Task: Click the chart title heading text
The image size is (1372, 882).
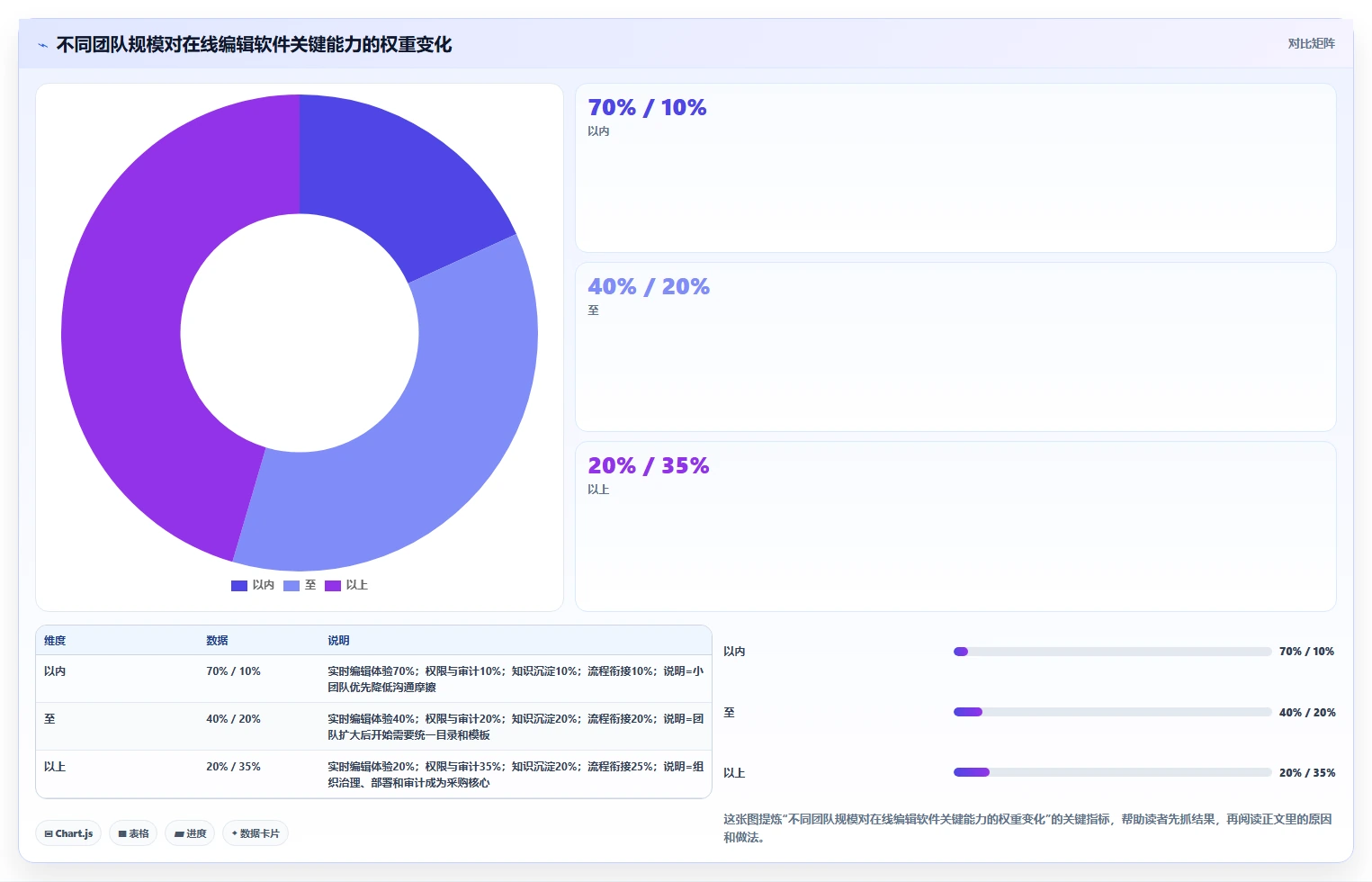Action: [x=254, y=45]
